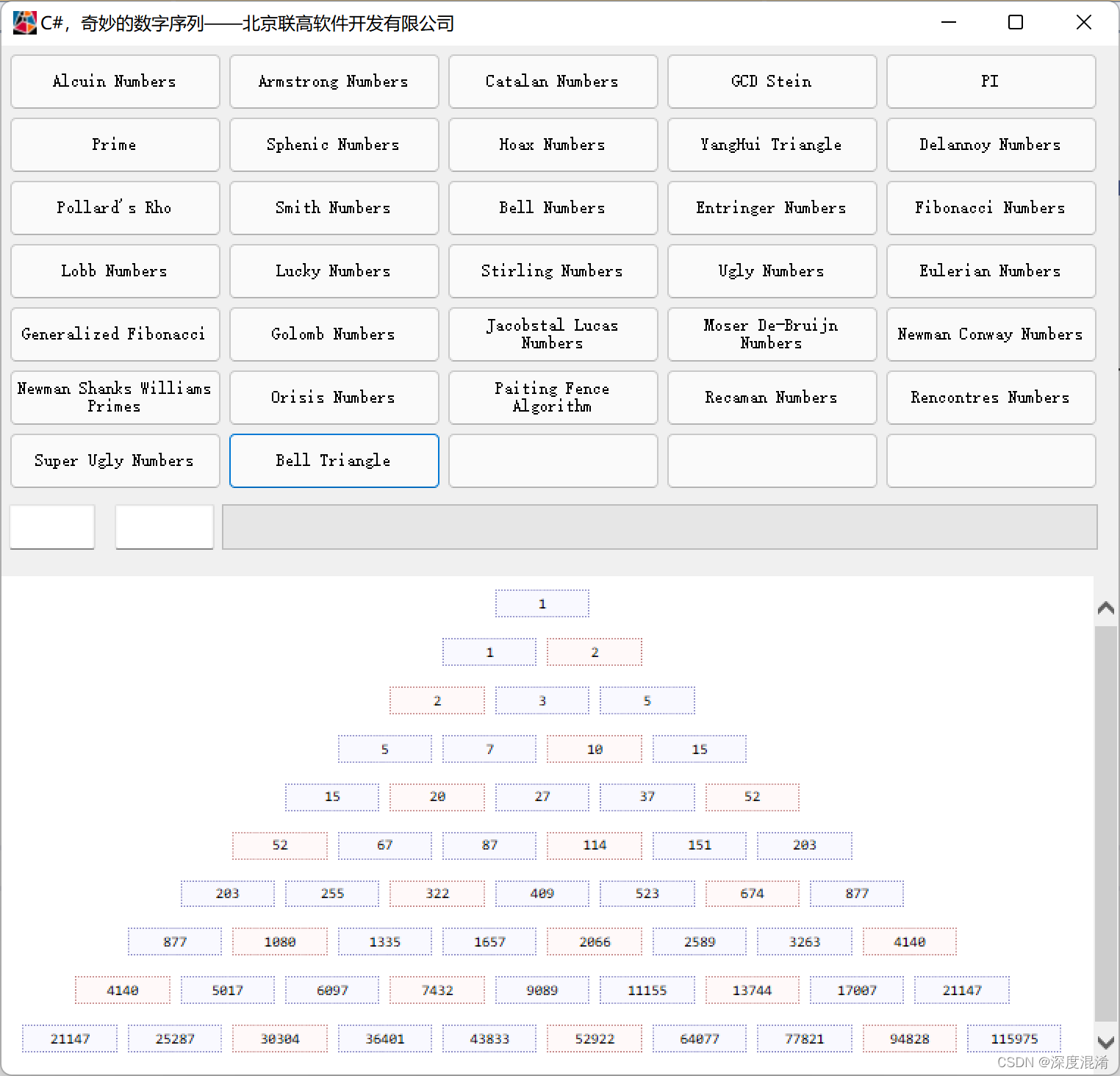The height and width of the screenshot is (1076, 1120).
Task: Open Moser De-Bruijn Numbers
Action: [x=772, y=334]
